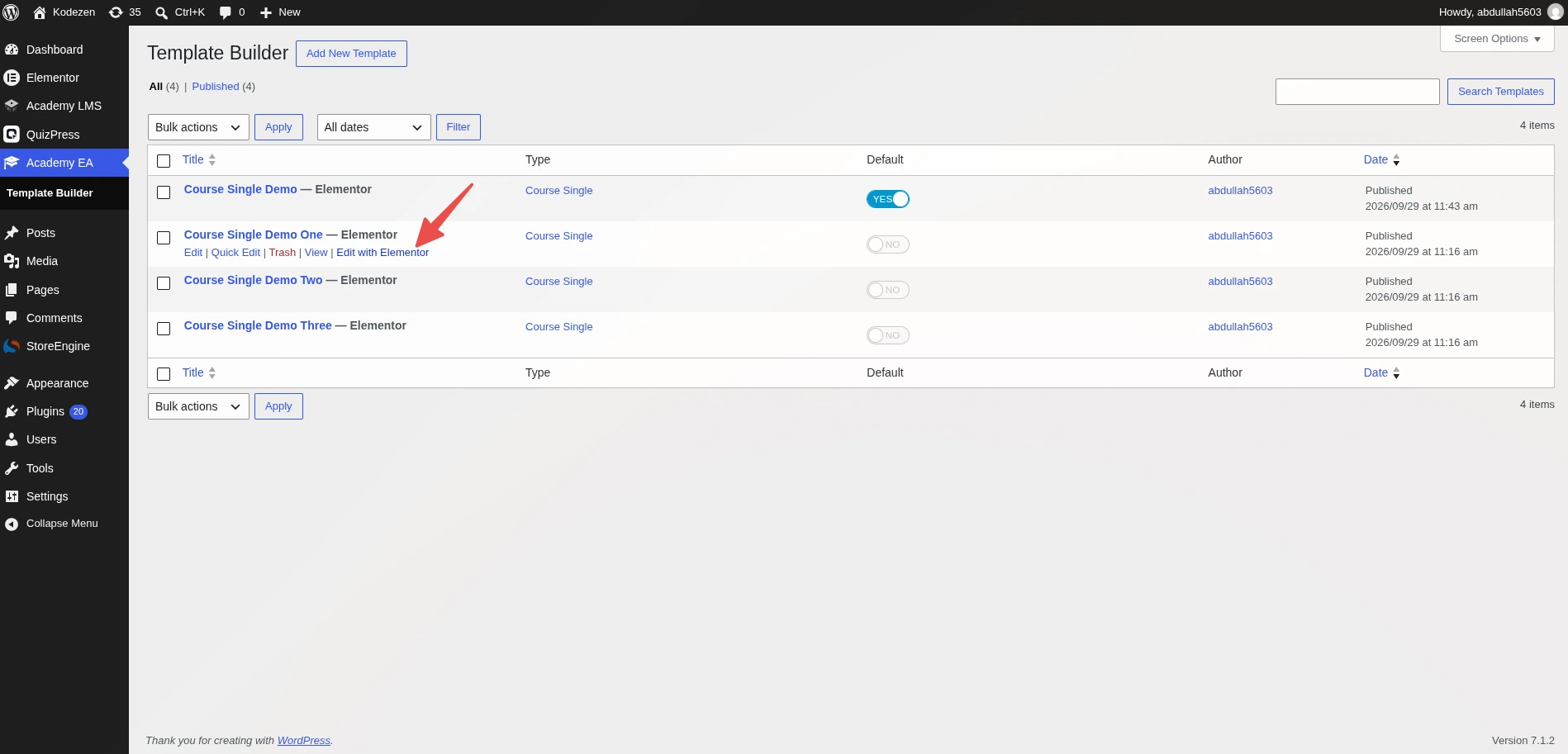
Task: Tick checkbox for Course Single Demo Two
Action: coord(164,283)
